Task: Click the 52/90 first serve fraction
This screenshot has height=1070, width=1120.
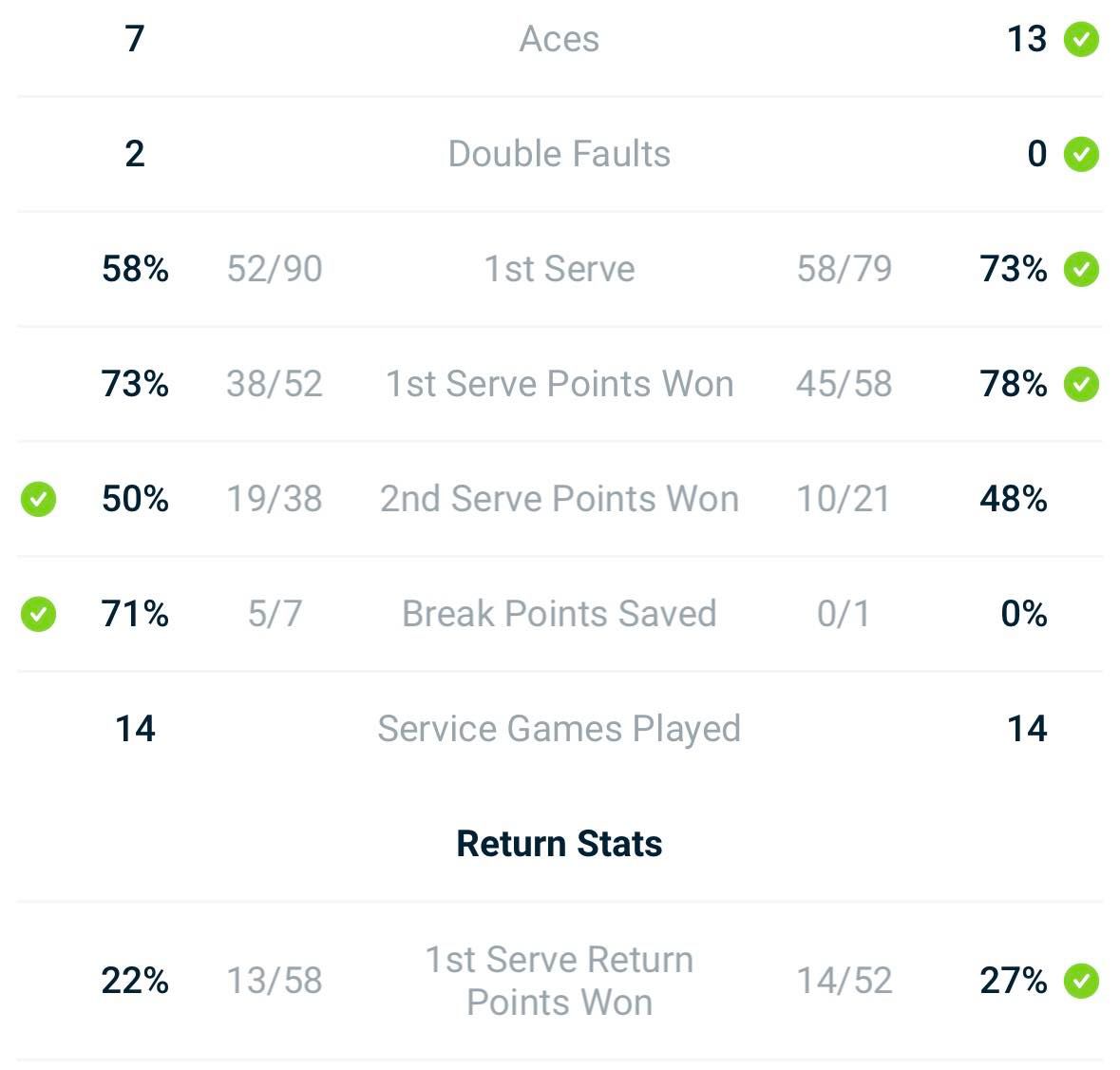Action: 275,269
